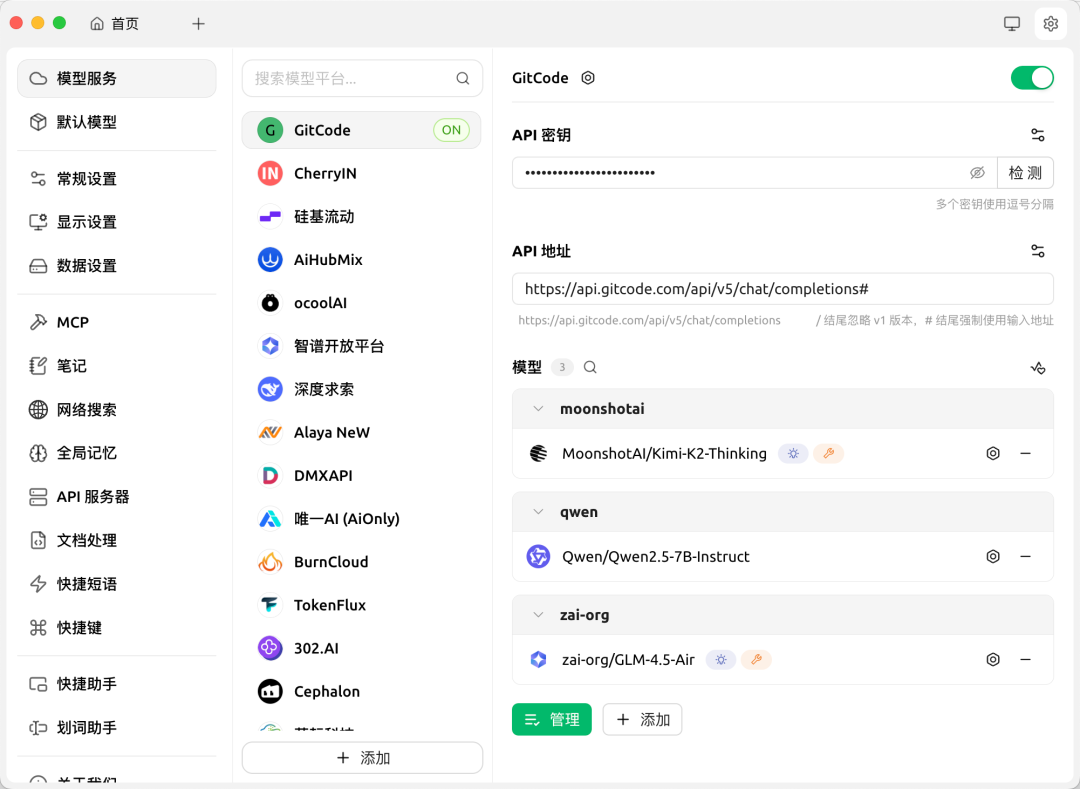Open 笔记 notes settings
Screen dimensions: 1080x789
coord(116,366)
